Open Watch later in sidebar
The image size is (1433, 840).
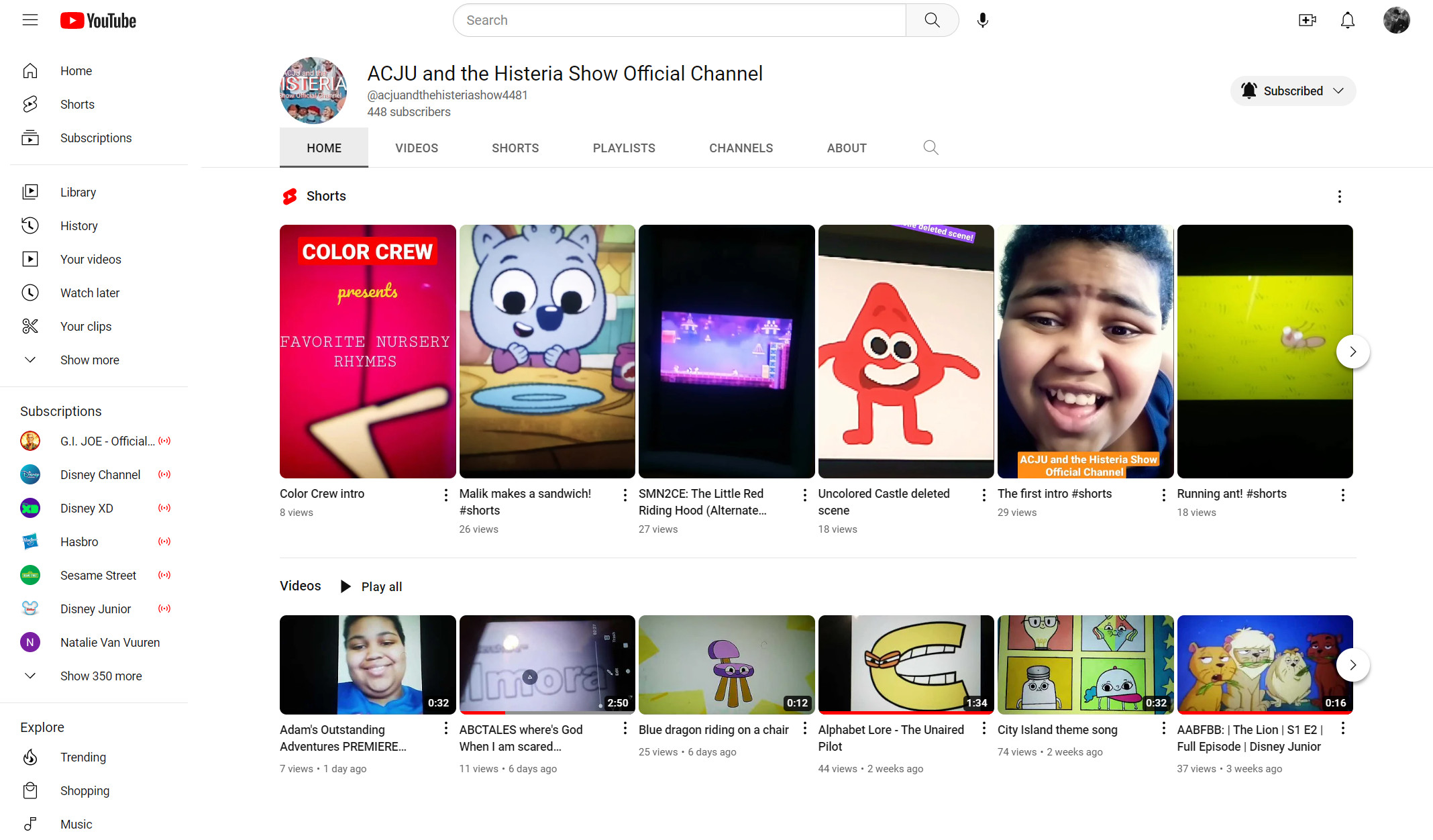90,293
